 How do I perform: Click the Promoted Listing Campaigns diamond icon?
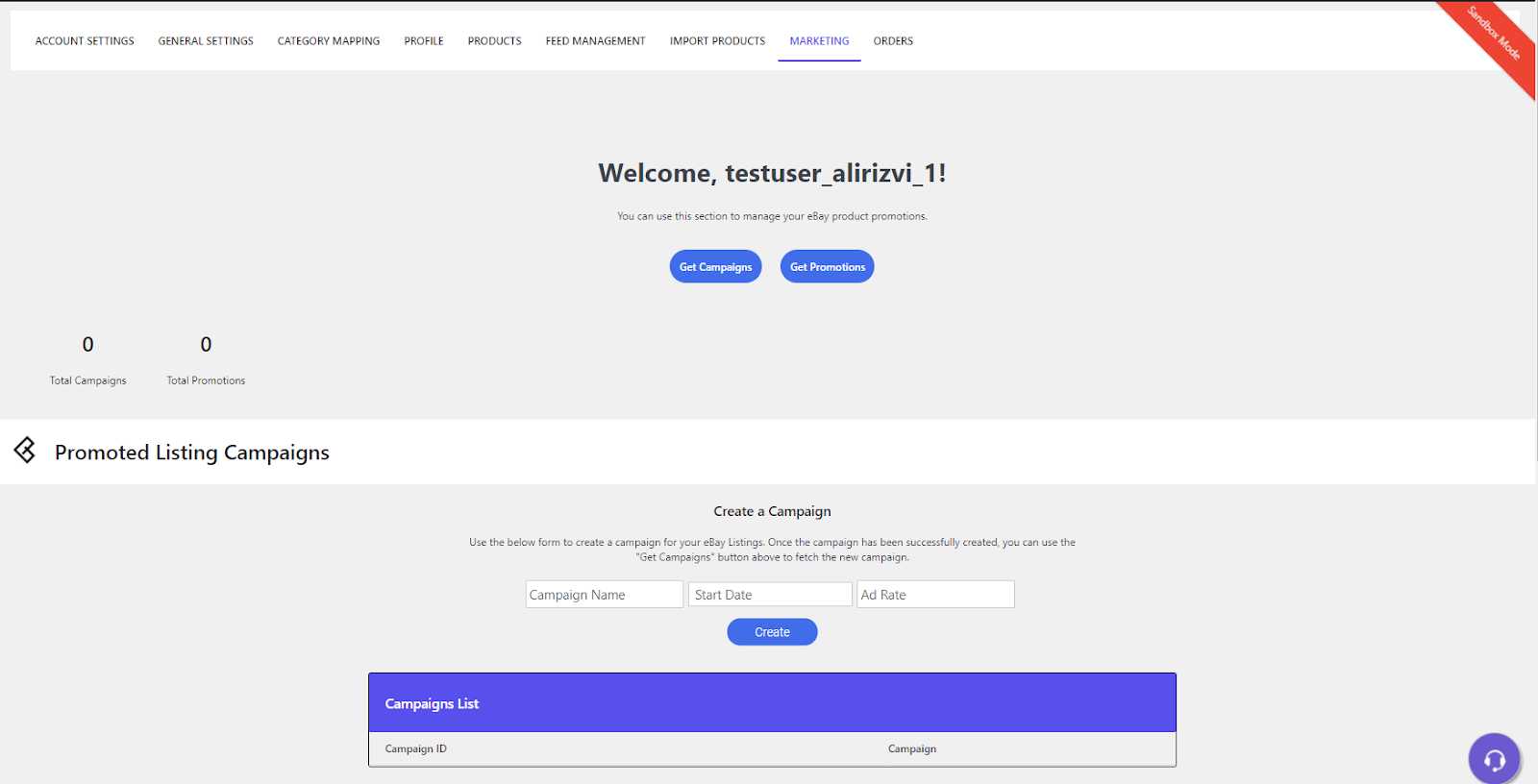tap(25, 450)
